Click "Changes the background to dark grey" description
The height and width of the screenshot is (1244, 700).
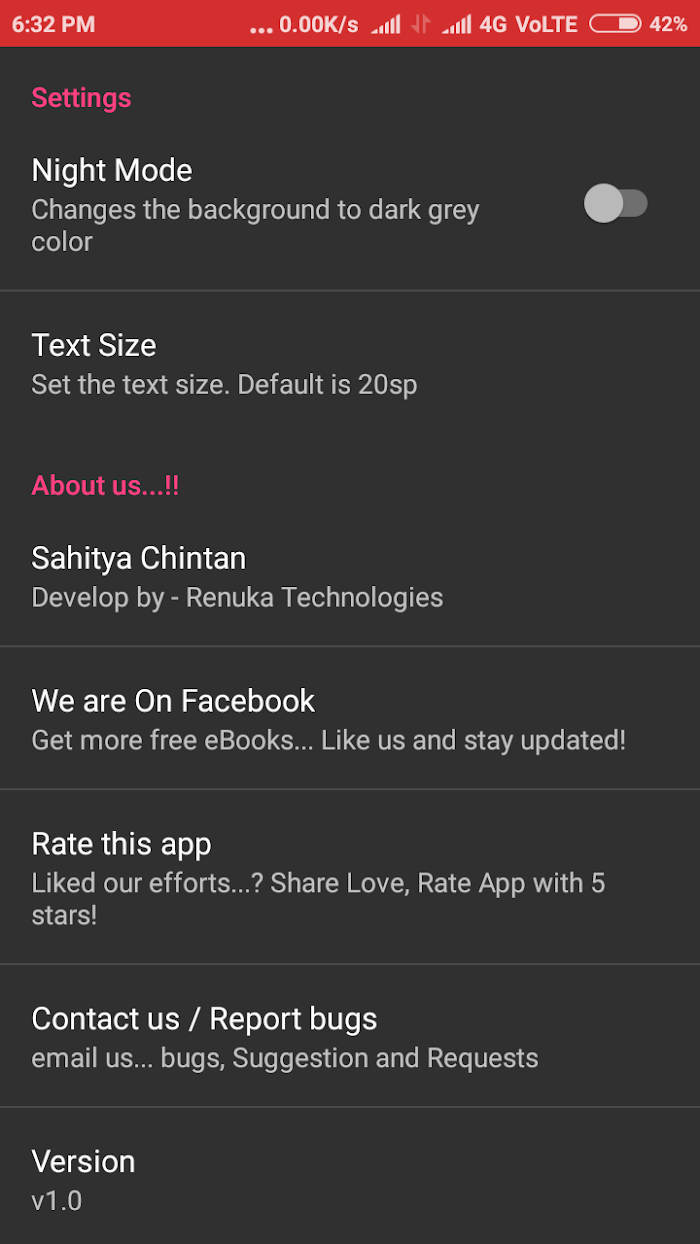(x=256, y=210)
